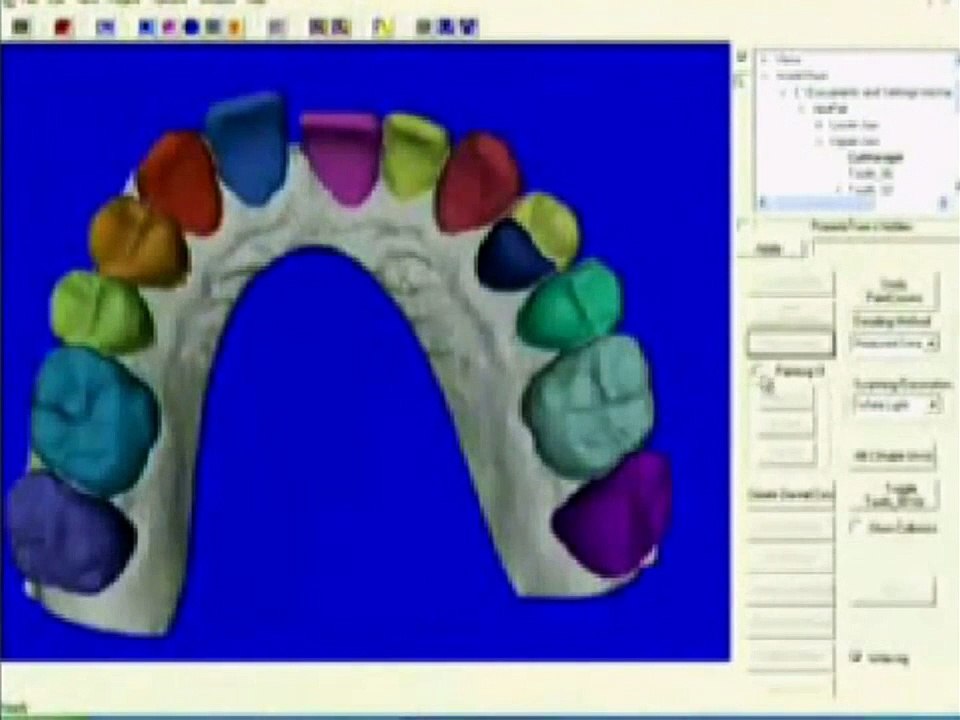Screen dimensions: 960x720
Task: Click the dark green leftmost toolbar icon
Action: coord(20,27)
